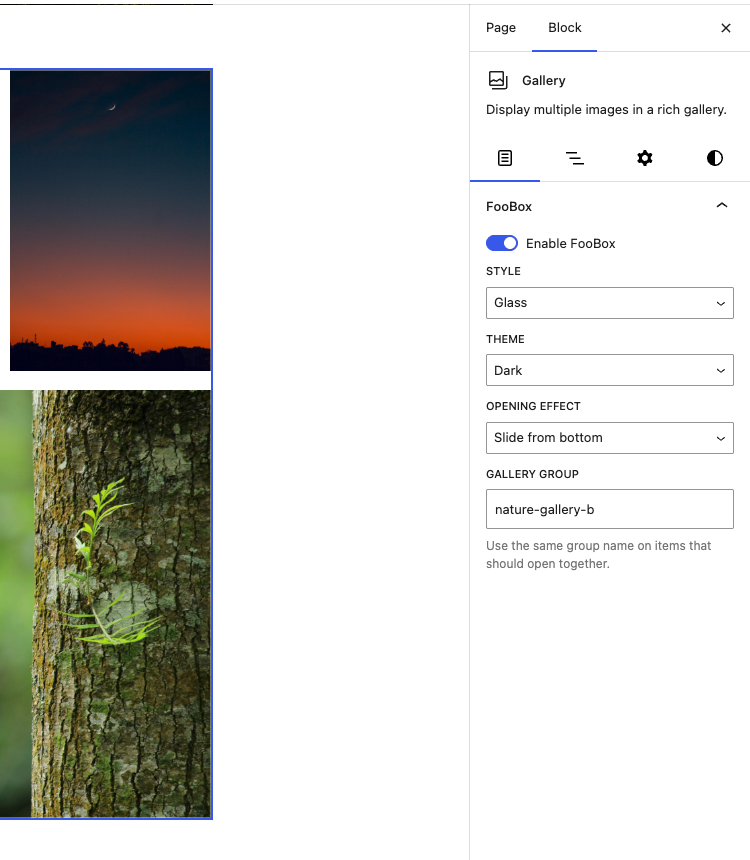Click the FooBox panel heading
750x860 pixels.
pos(509,206)
